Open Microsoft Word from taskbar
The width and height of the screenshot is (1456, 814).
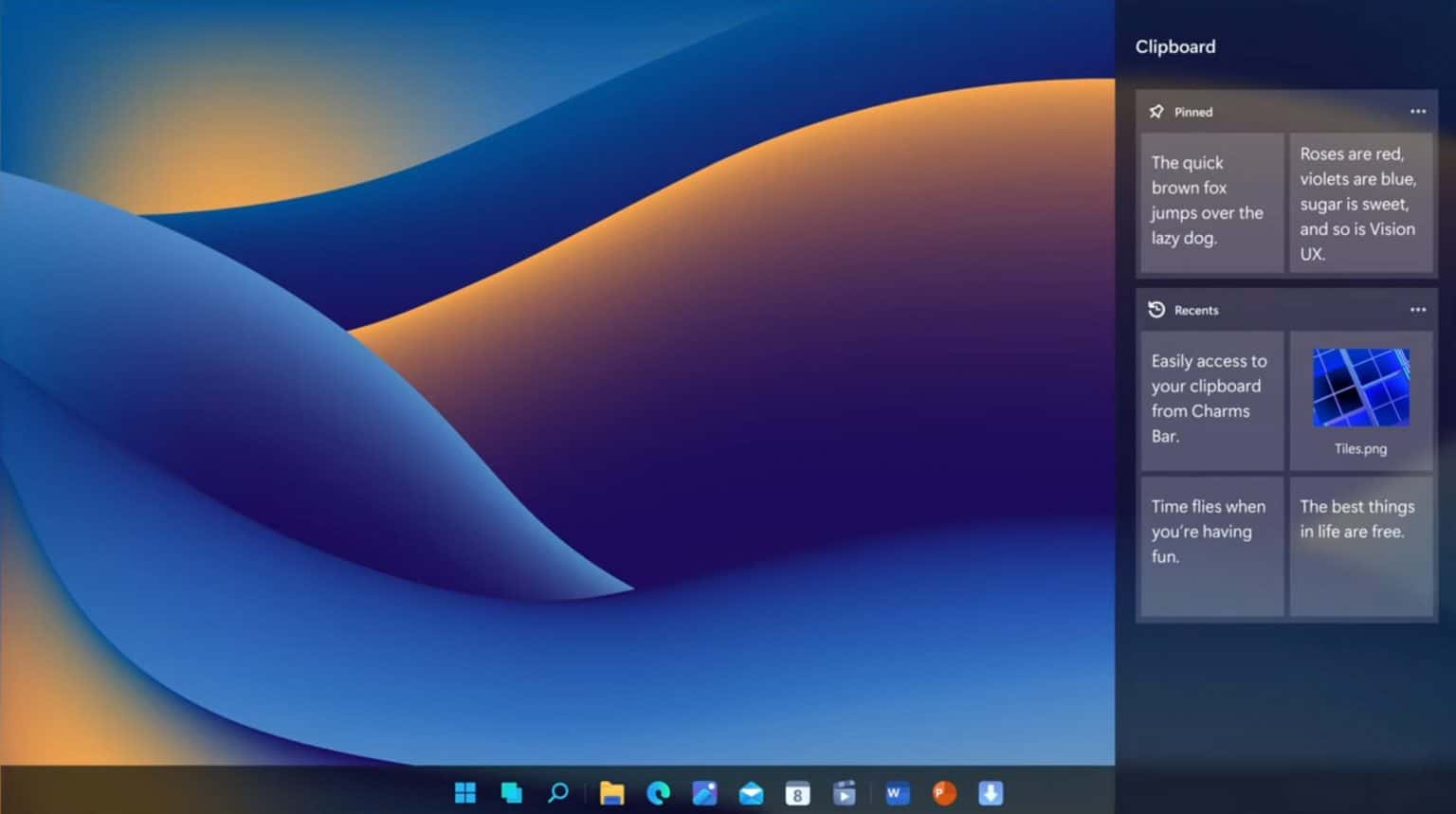[x=897, y=792]
